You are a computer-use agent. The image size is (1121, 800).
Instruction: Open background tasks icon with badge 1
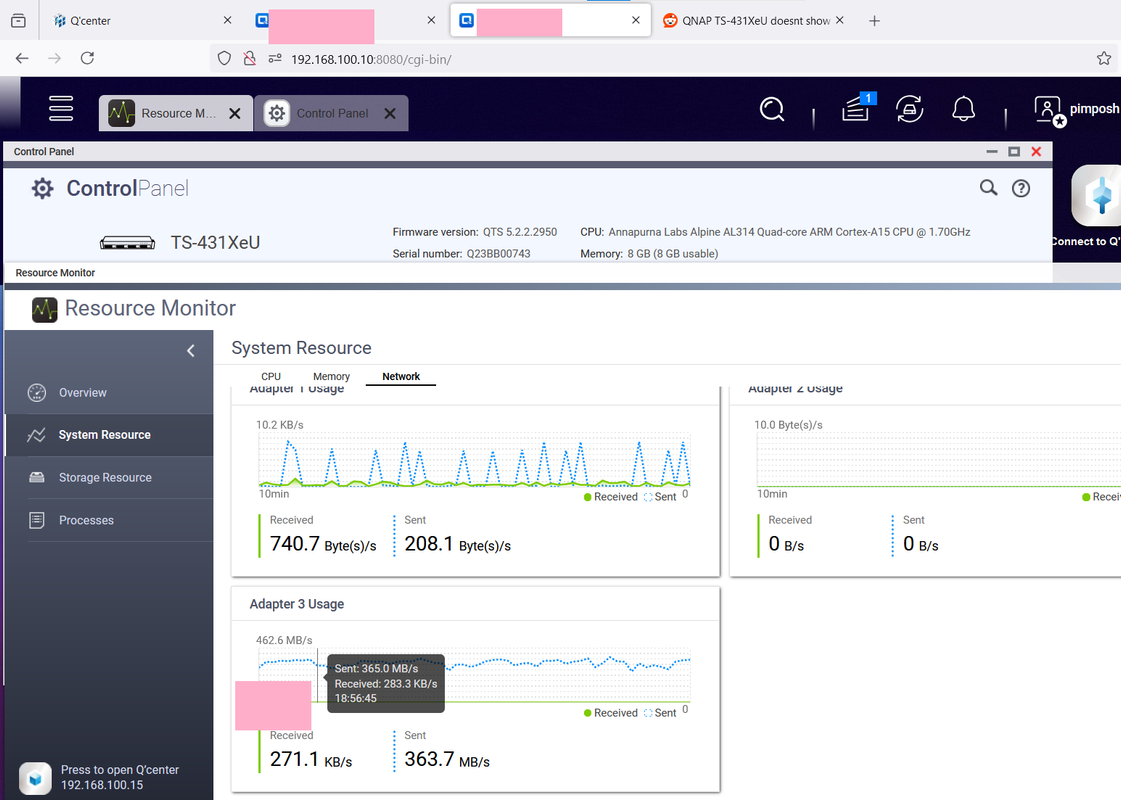click(857, 108)
